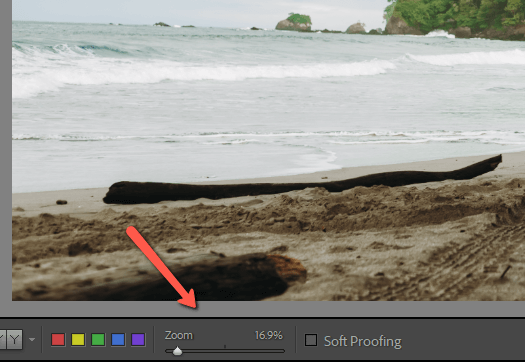Click the Zoom slider handle

point(177,351)
